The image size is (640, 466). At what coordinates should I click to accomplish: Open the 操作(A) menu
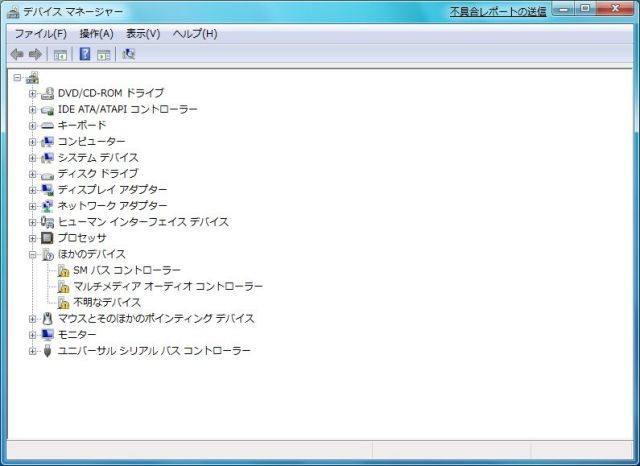96,34
